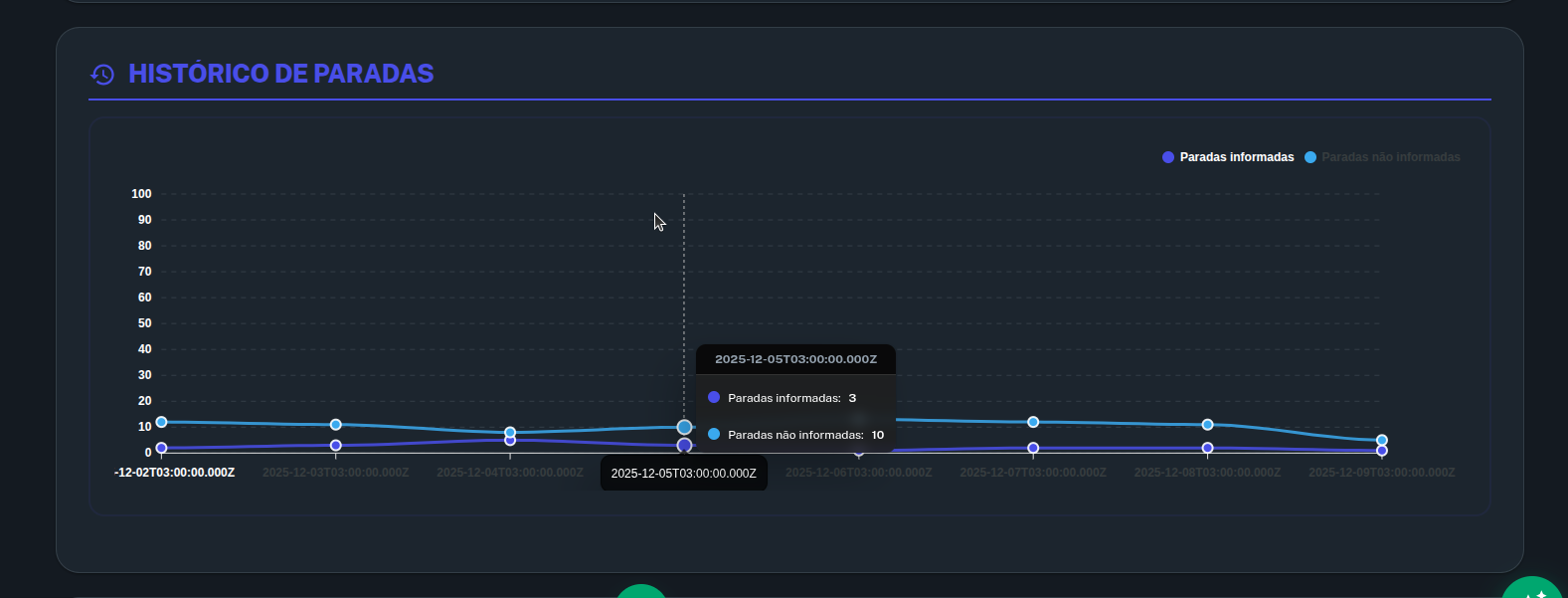Click the light blue data point for 2025-12-09

(x=1382, y=440)
